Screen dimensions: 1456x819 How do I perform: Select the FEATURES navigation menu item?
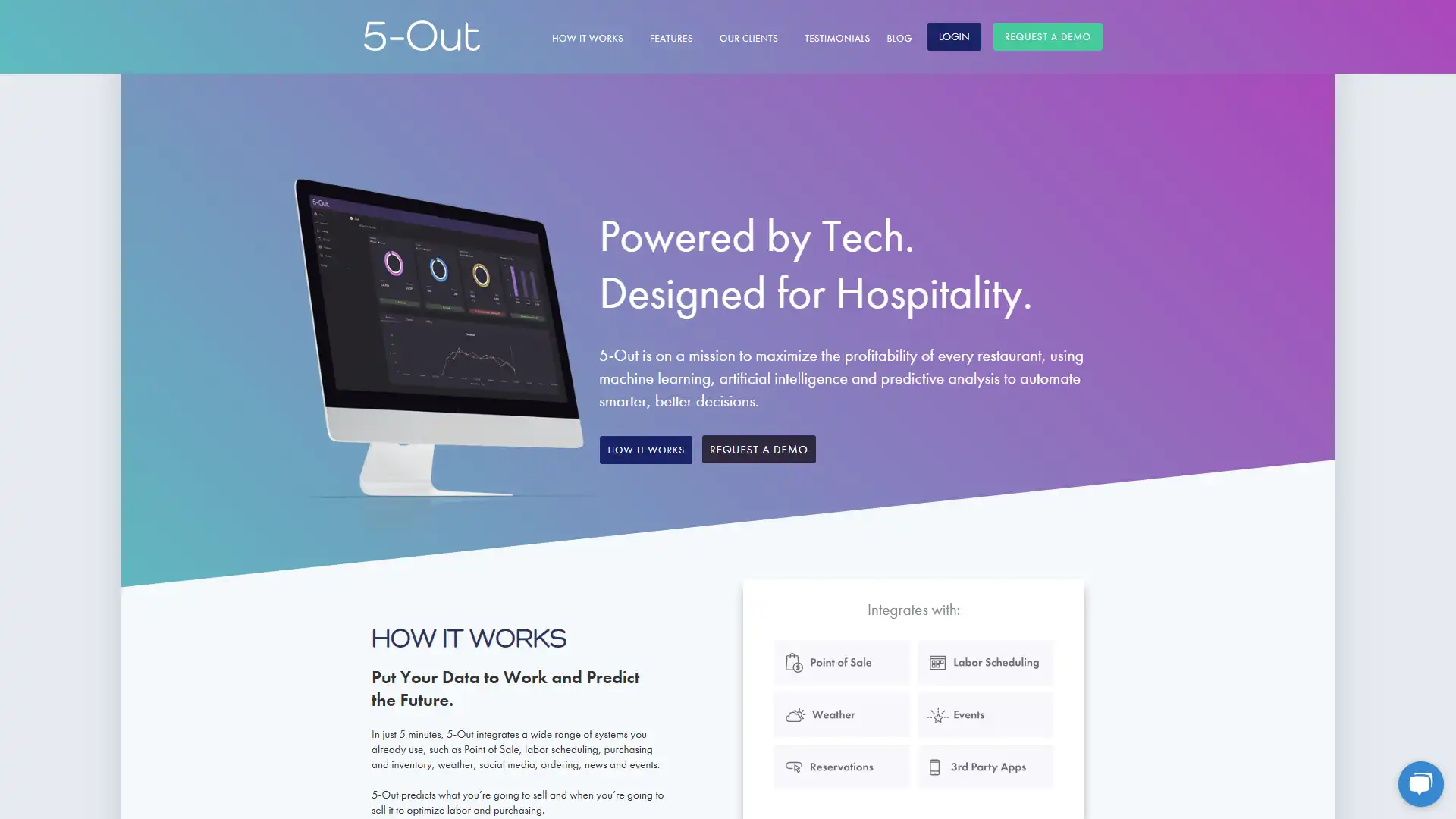[671, 37]
